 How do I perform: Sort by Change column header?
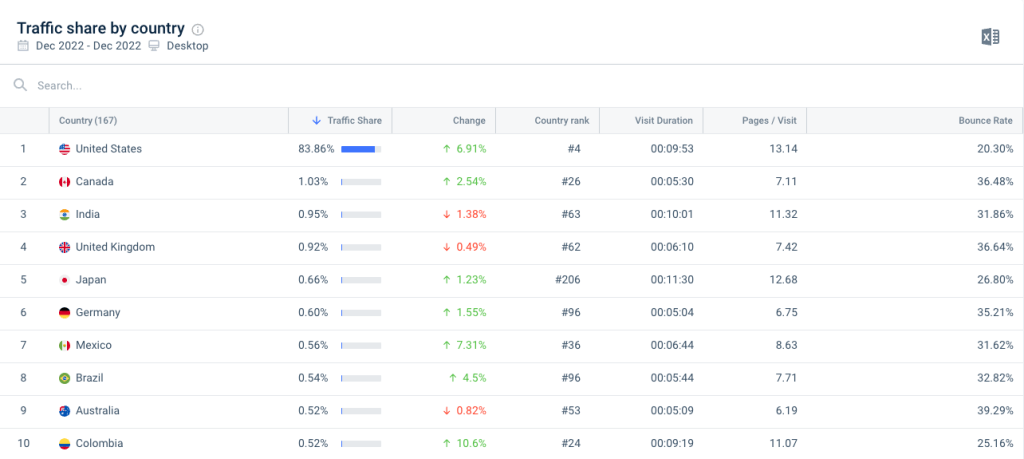point(444,120)
